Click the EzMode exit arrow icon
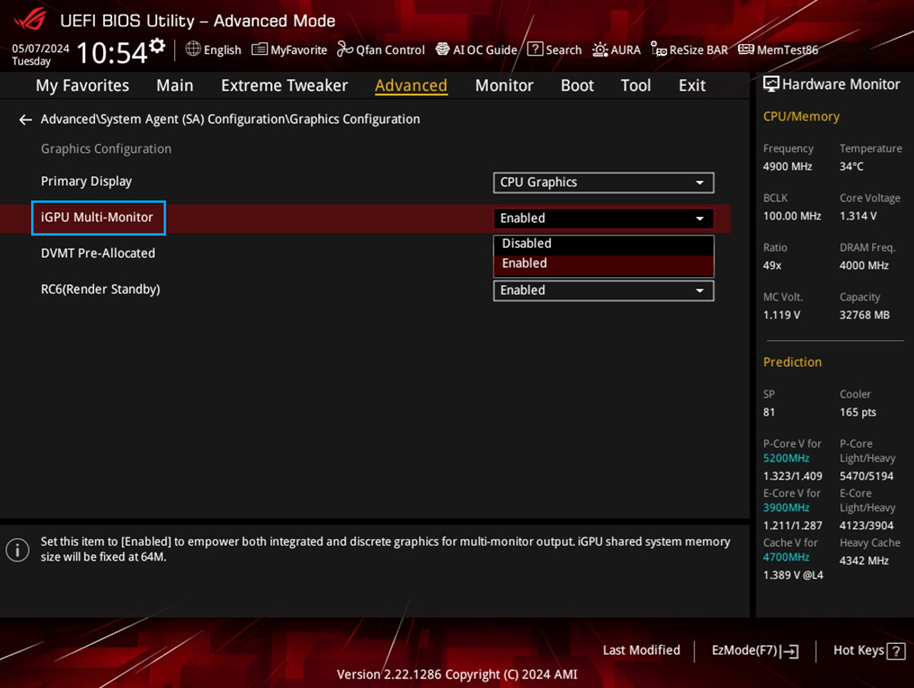 [791, 651]
